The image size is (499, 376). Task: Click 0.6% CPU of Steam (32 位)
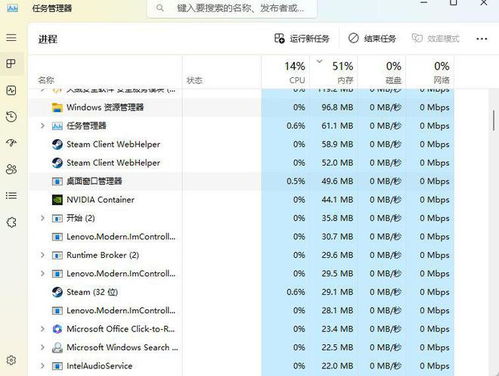point(296,292)
